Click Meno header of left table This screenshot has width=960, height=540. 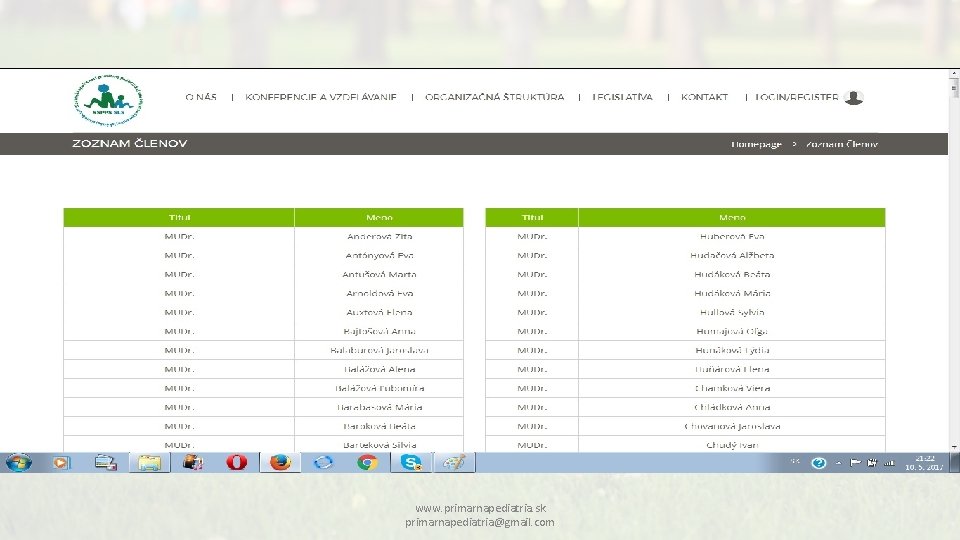379,217
